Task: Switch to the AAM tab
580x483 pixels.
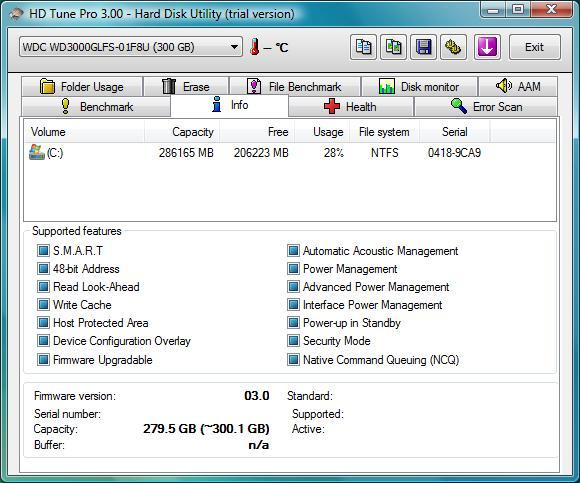Action: tap(518, 87)
